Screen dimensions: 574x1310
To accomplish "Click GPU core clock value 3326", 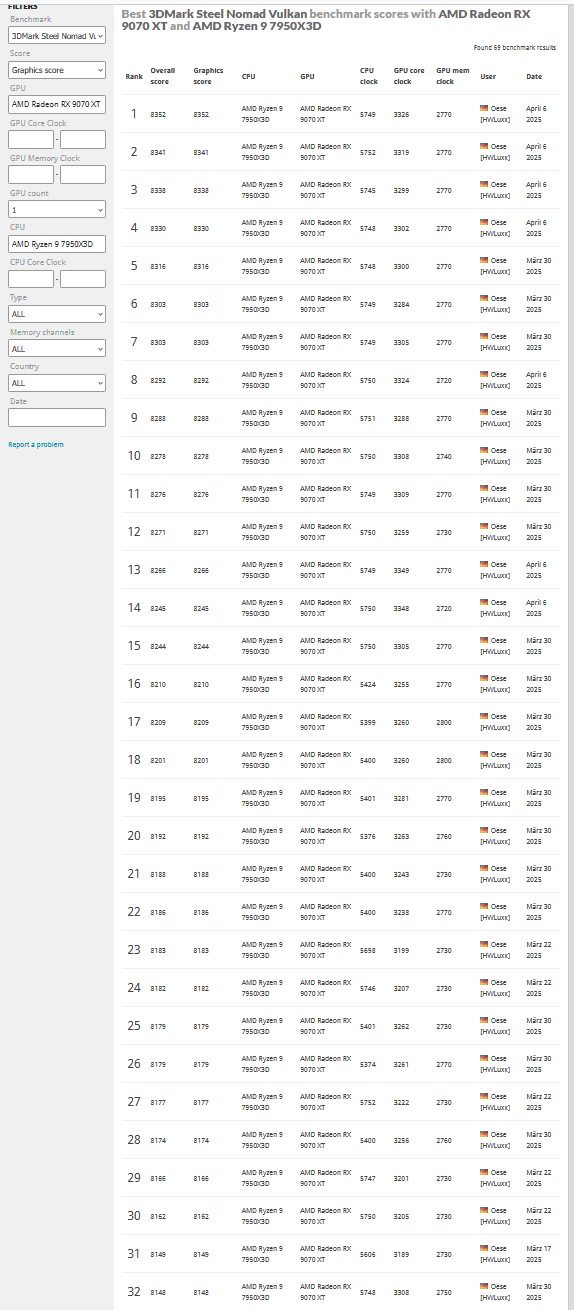I will (402, 114).
